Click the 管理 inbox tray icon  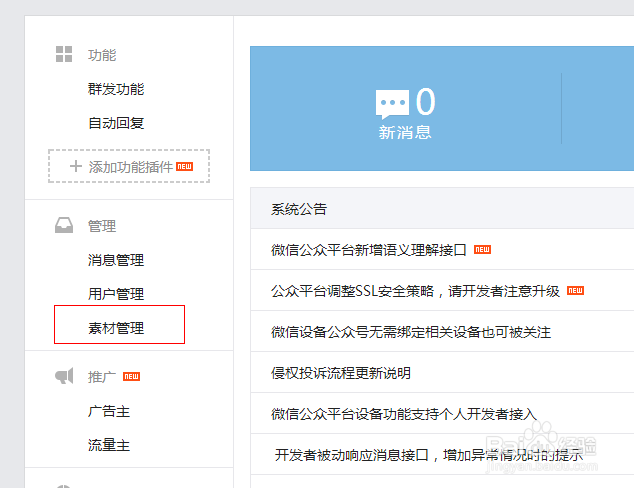point(64,225)
